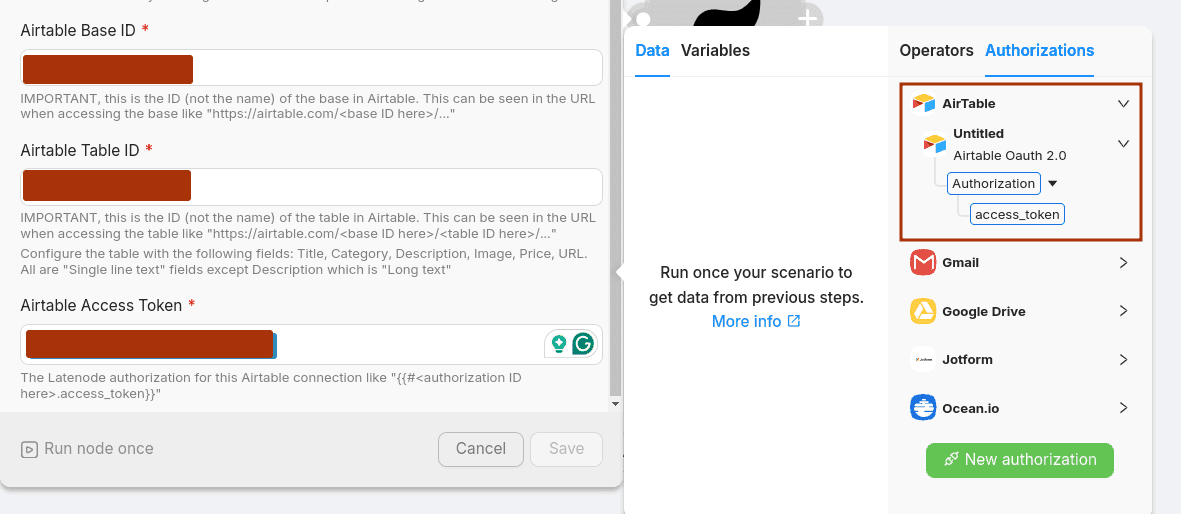Select the access_token tag
The height and width of the screenshot is (514, 1181).
pos(1017,214)
